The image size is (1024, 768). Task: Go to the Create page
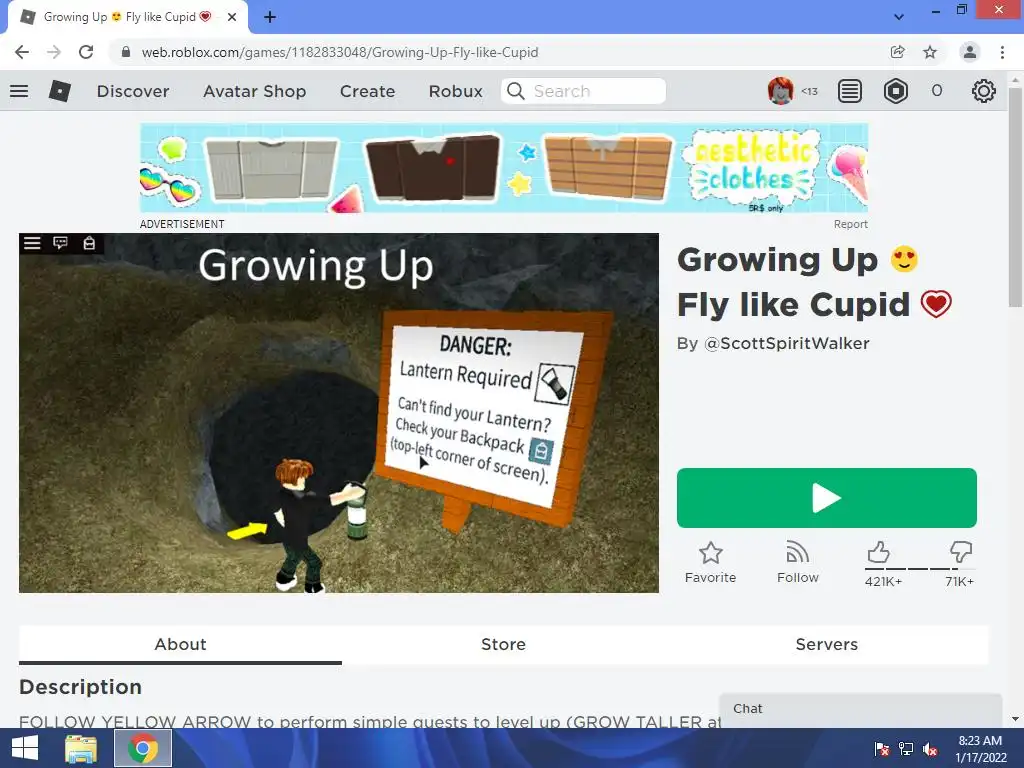tap(367, 91)
